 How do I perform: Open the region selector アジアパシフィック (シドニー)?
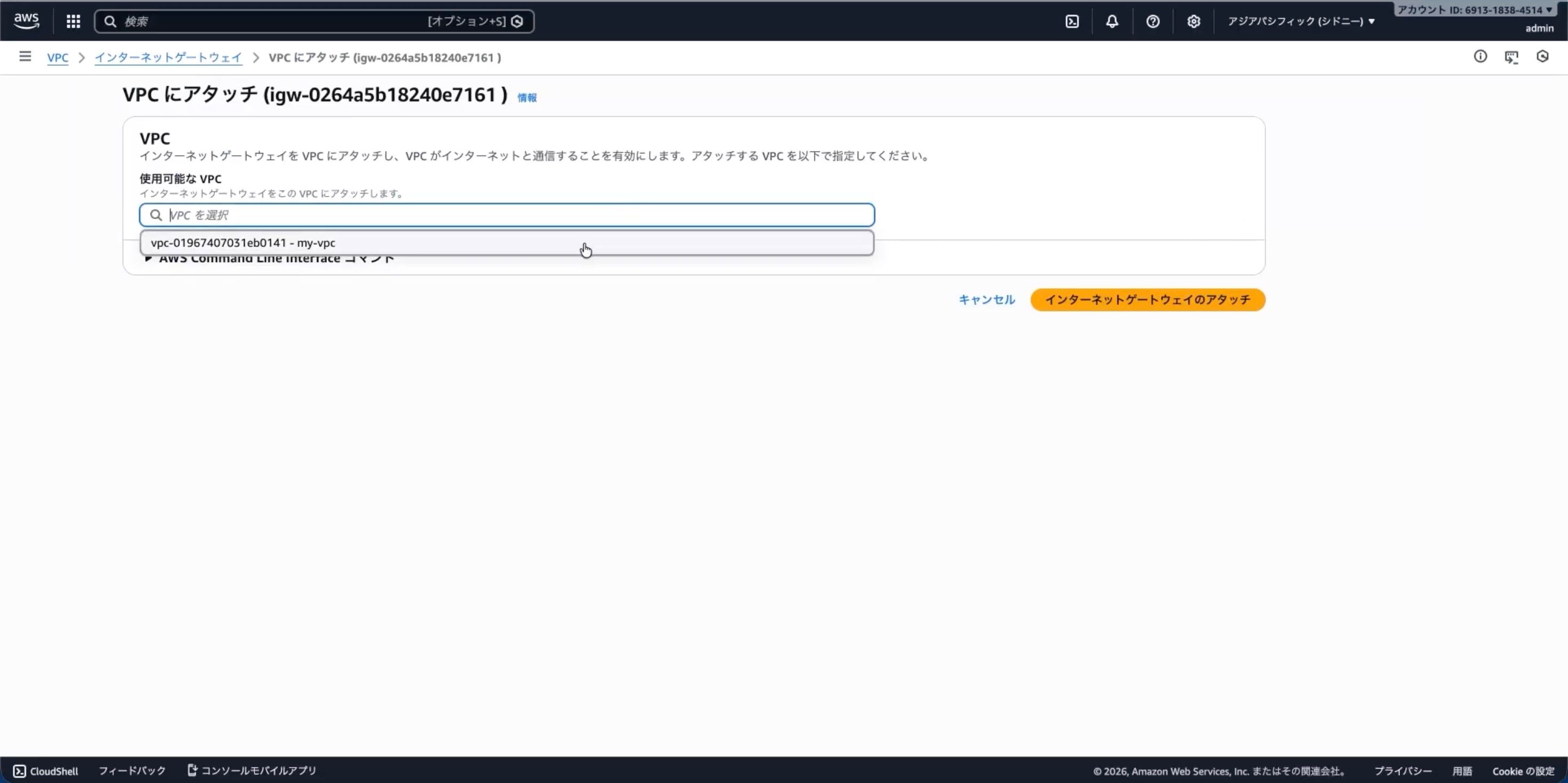coord(1301,21)
